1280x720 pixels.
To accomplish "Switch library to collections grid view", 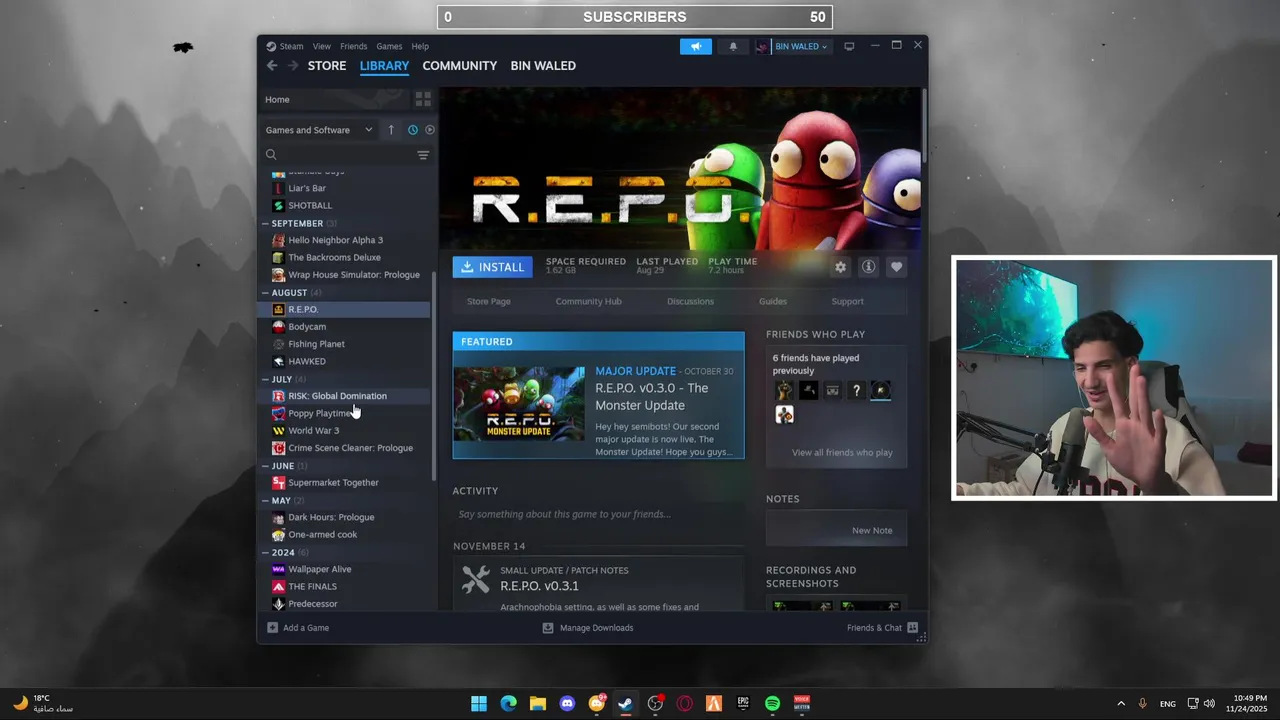I will click(423, 99).
